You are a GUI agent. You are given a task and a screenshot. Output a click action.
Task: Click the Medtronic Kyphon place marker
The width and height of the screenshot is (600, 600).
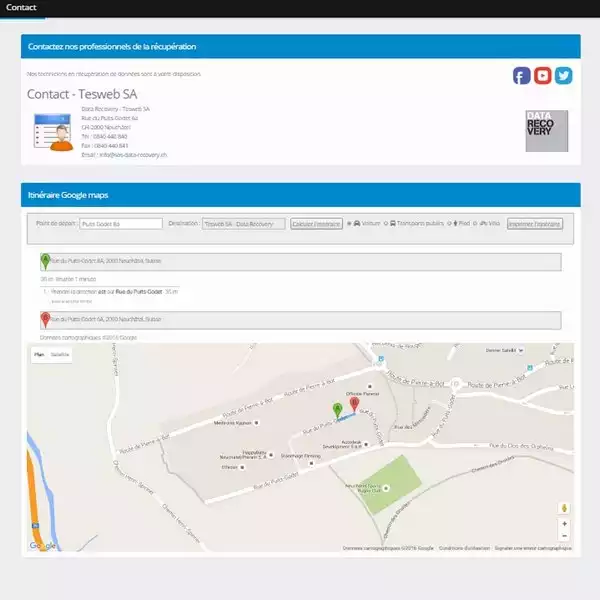click(x=256, y=423)
